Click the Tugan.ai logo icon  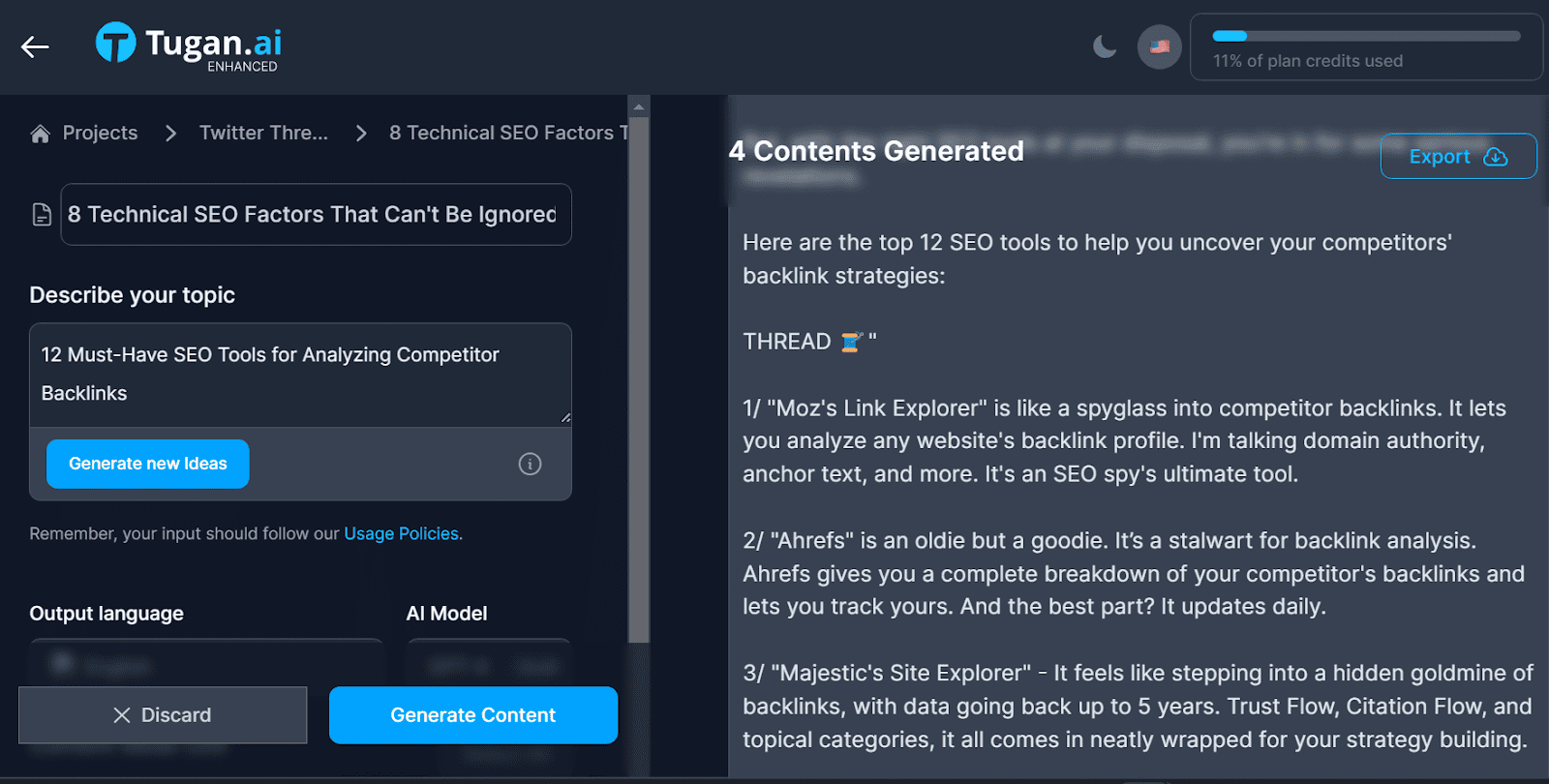(115, 43)
